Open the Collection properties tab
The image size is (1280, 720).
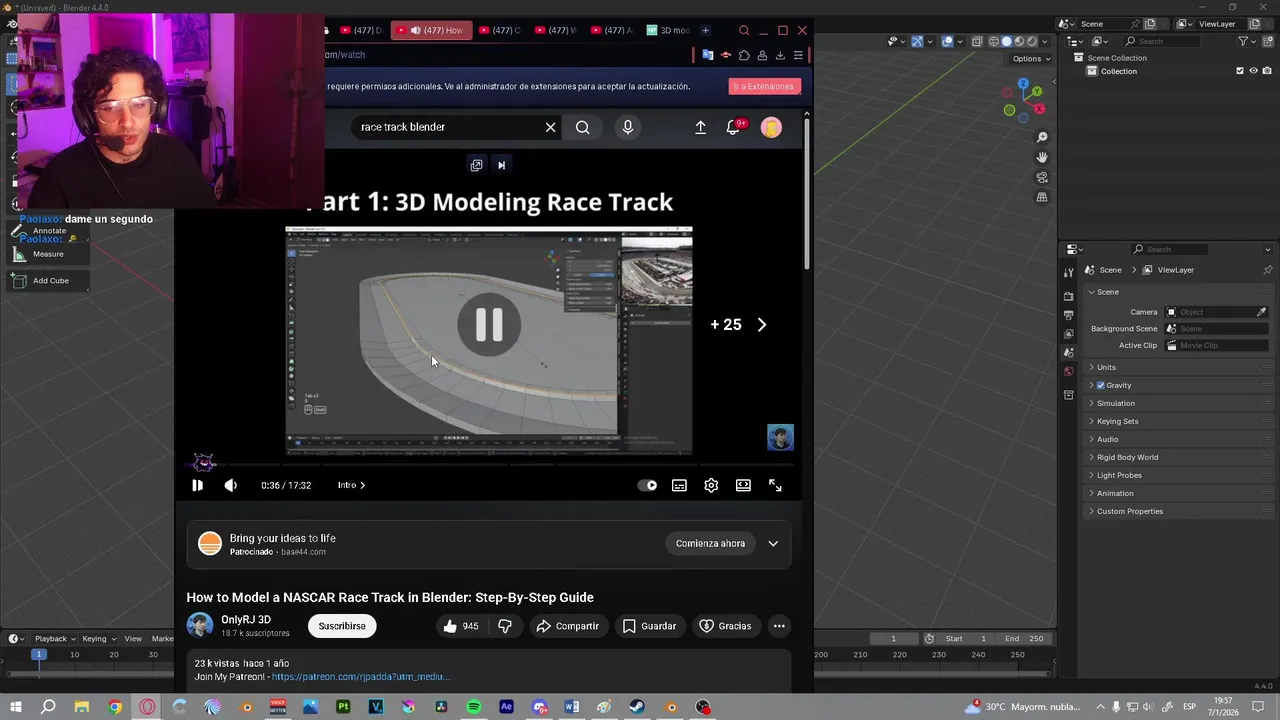coord(1069,395)
